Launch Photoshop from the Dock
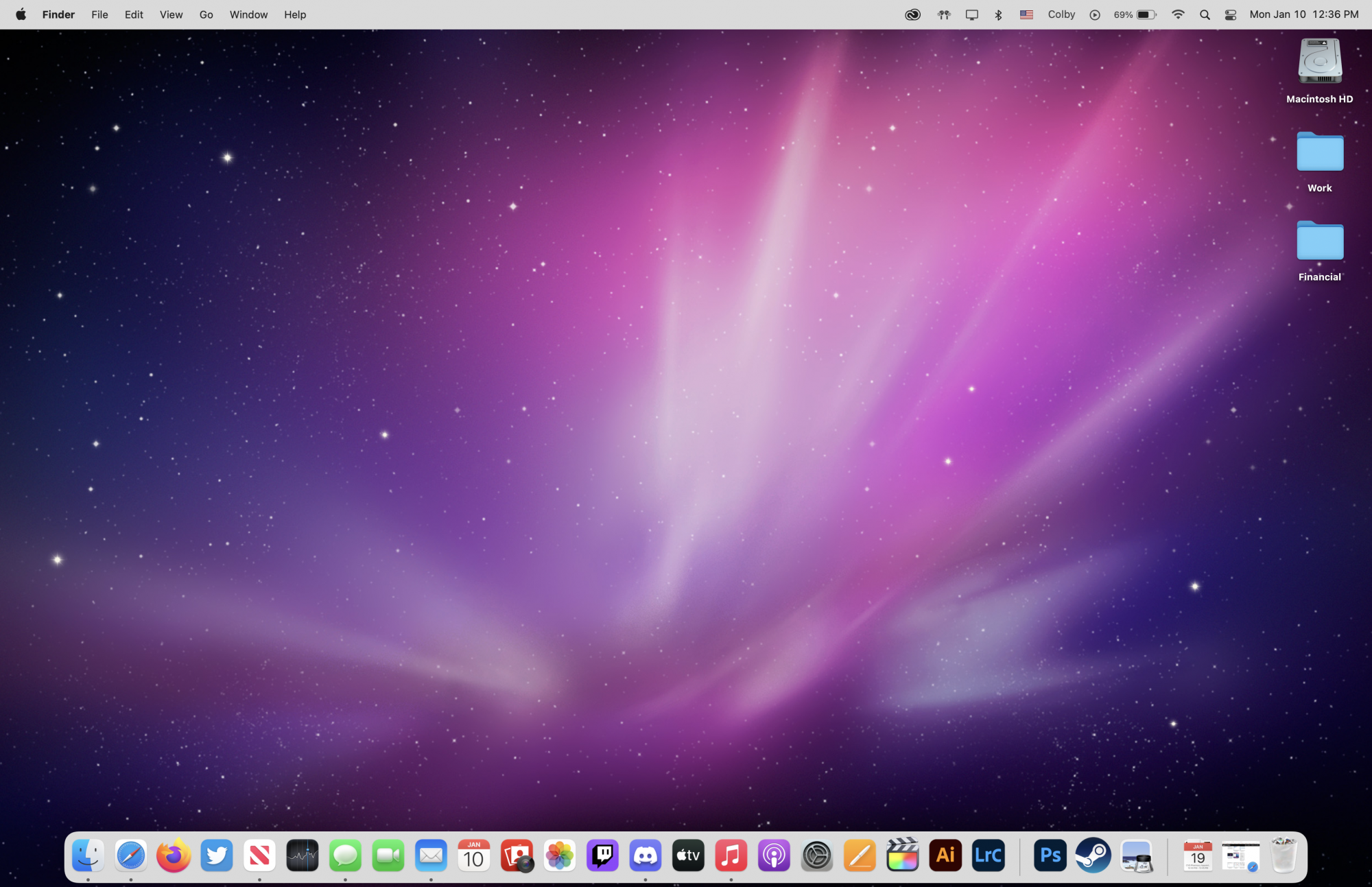 [x=1050, y=855]
